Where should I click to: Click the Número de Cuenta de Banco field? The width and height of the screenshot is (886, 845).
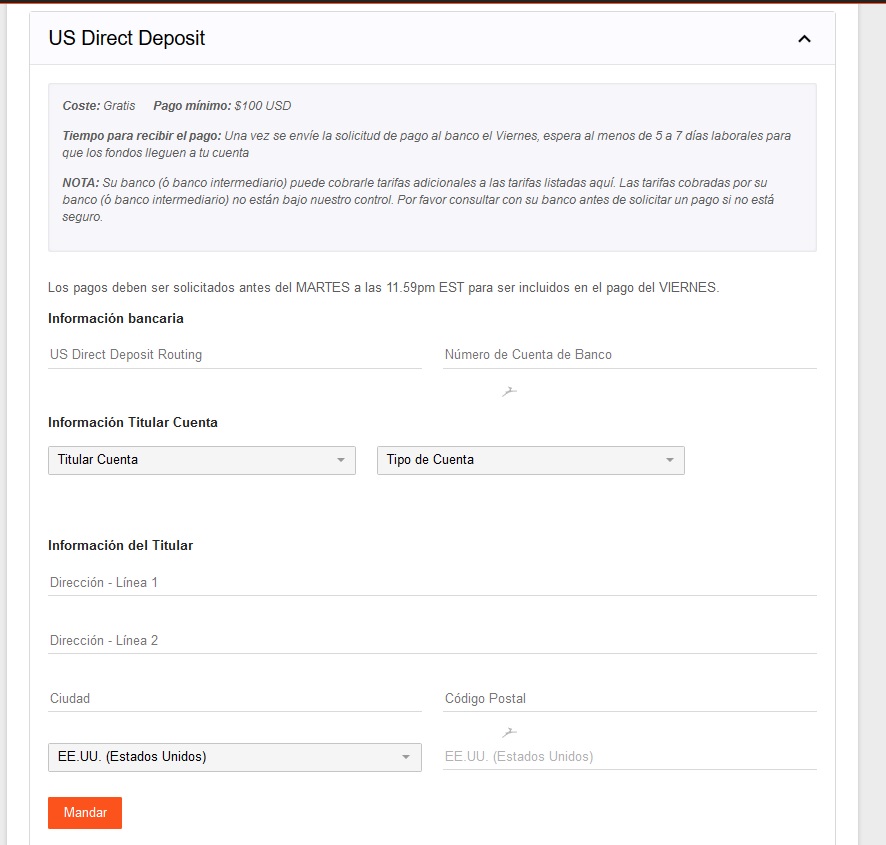click(x=629, y=355)
